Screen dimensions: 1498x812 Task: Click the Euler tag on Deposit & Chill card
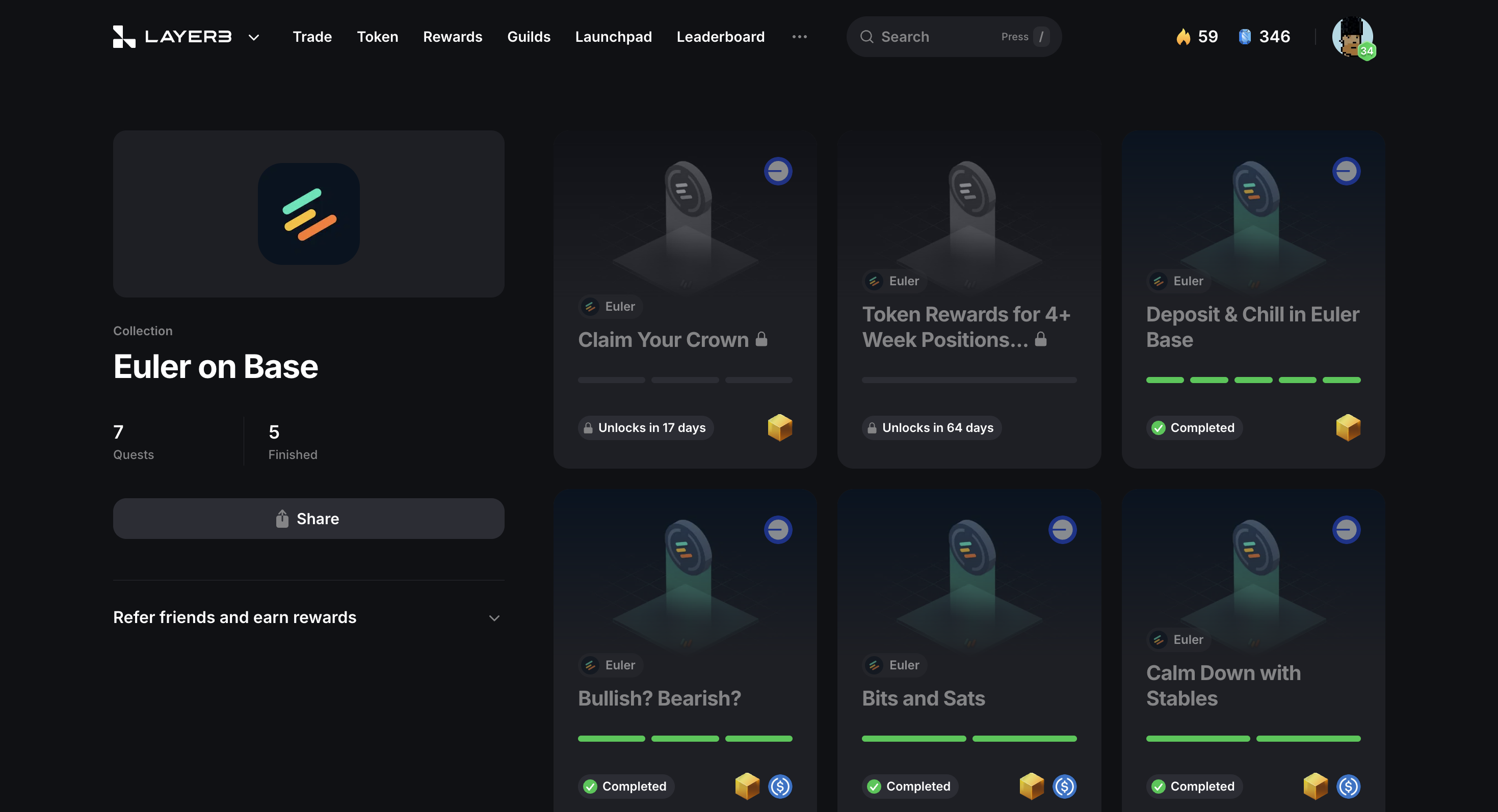[x=1178, y=281]
